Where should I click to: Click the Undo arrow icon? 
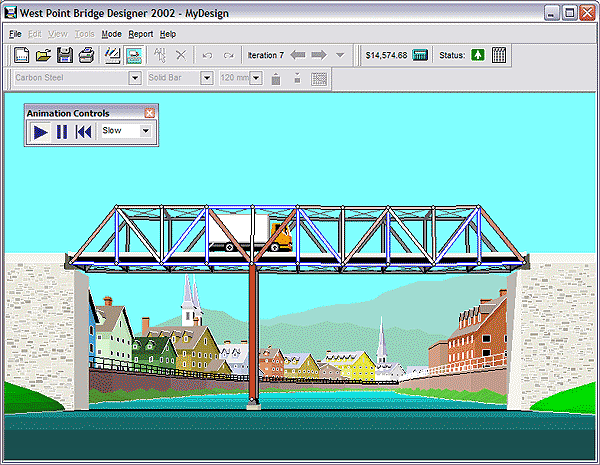[x=207, y=55]
